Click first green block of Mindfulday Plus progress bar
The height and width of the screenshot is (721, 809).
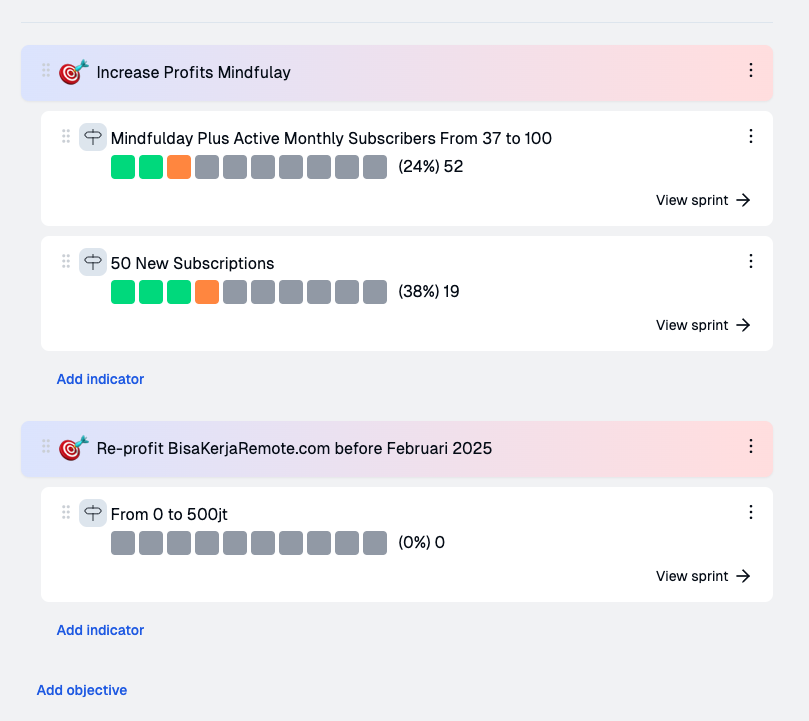123,167
